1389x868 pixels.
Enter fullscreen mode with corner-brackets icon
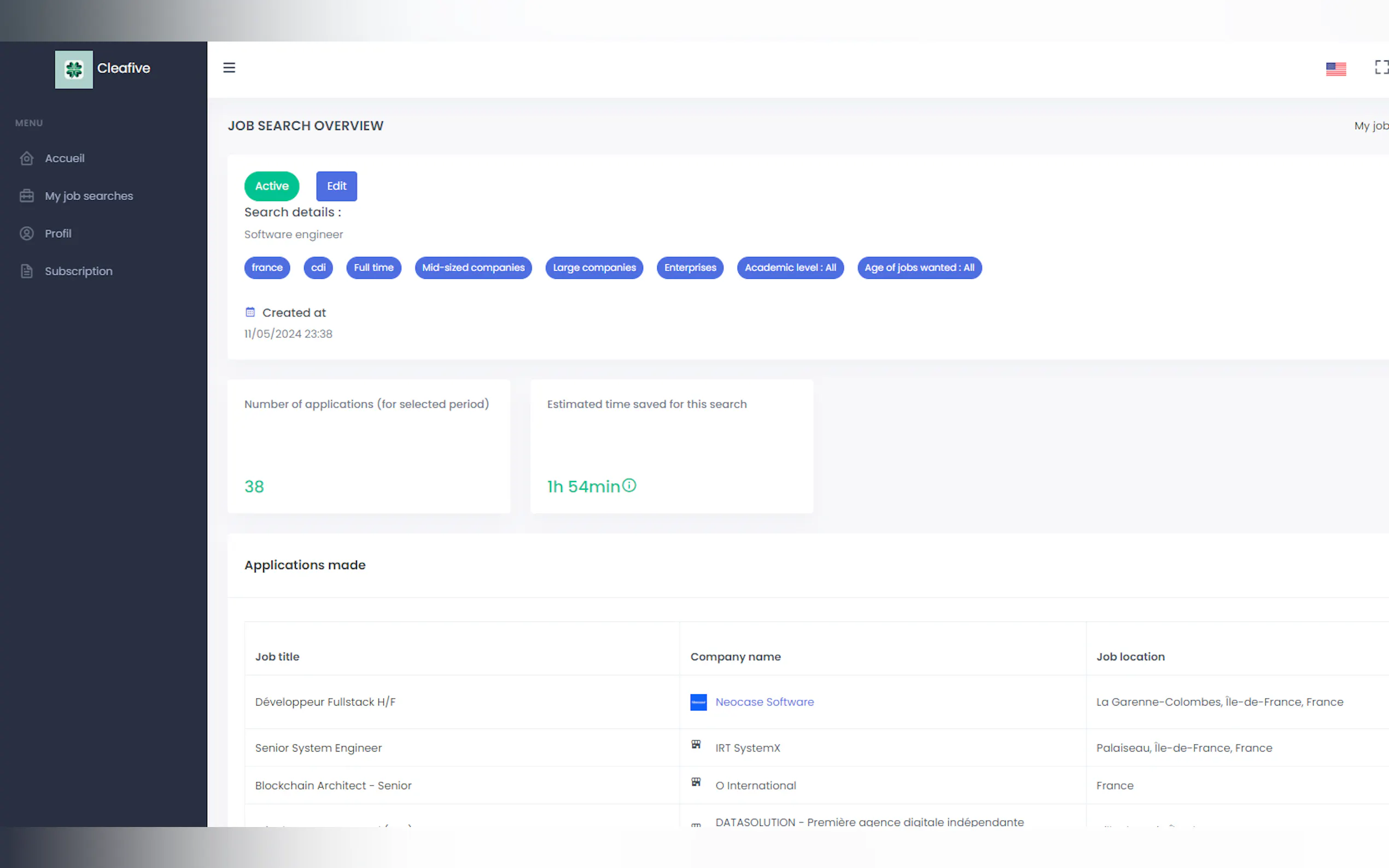coord(1381,68)
